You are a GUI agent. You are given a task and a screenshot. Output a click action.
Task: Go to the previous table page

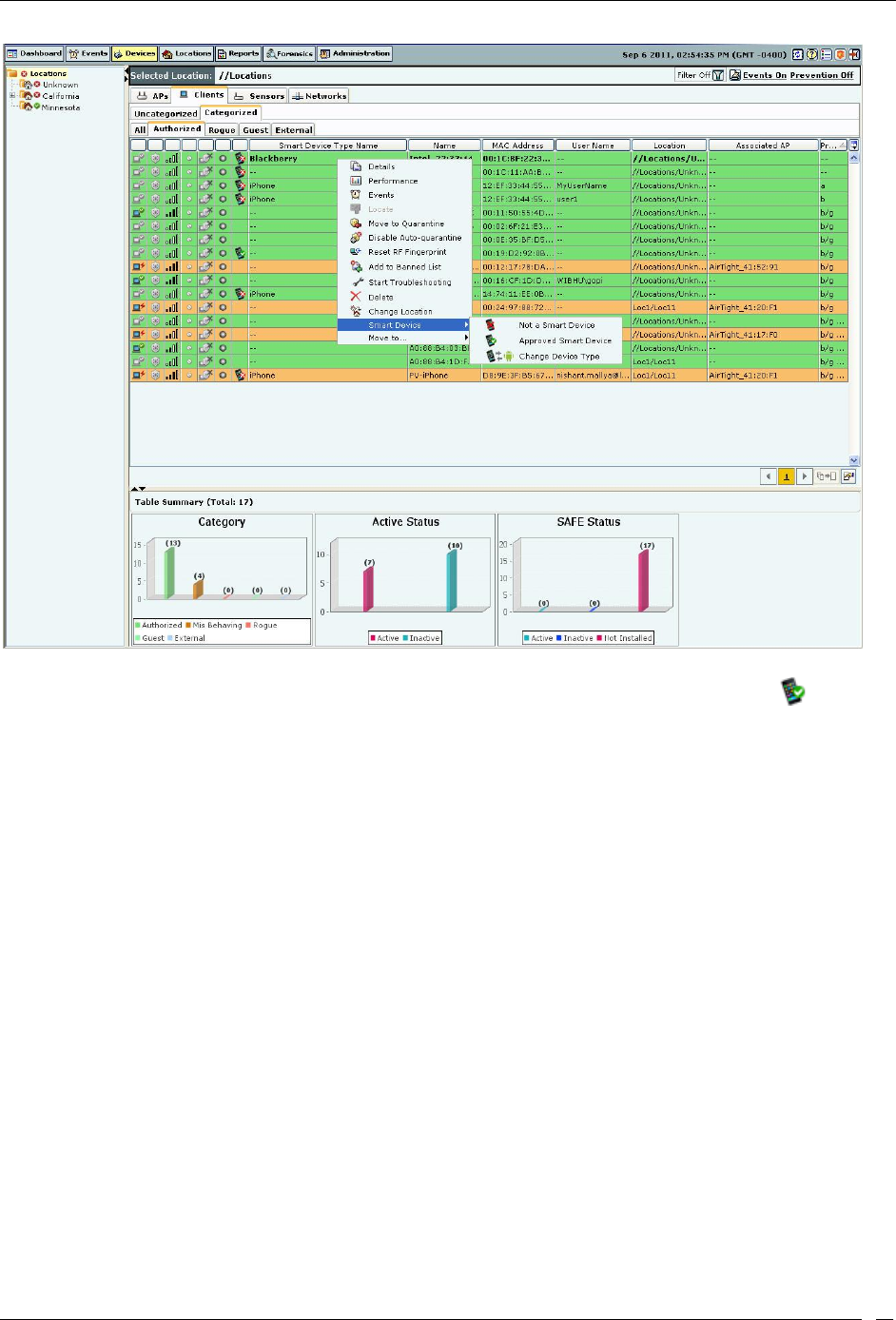point(769,476)
